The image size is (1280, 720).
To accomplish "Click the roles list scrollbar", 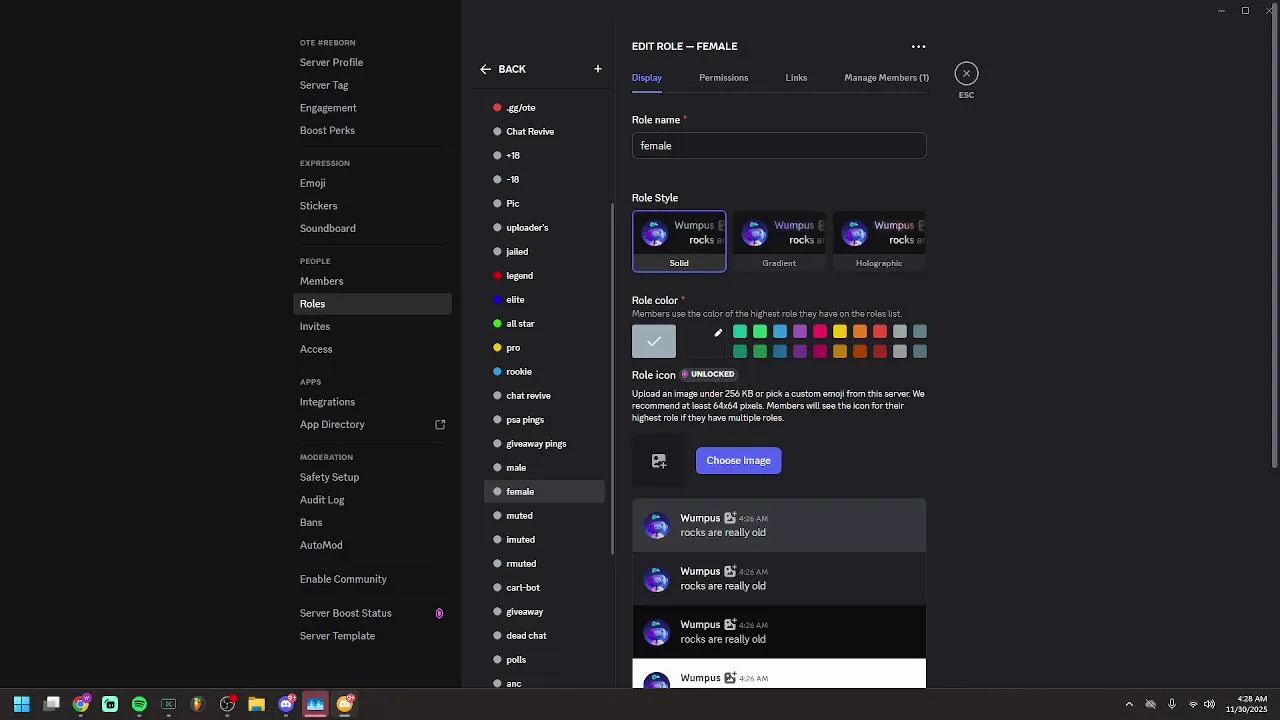I will [x=612, y=380].
